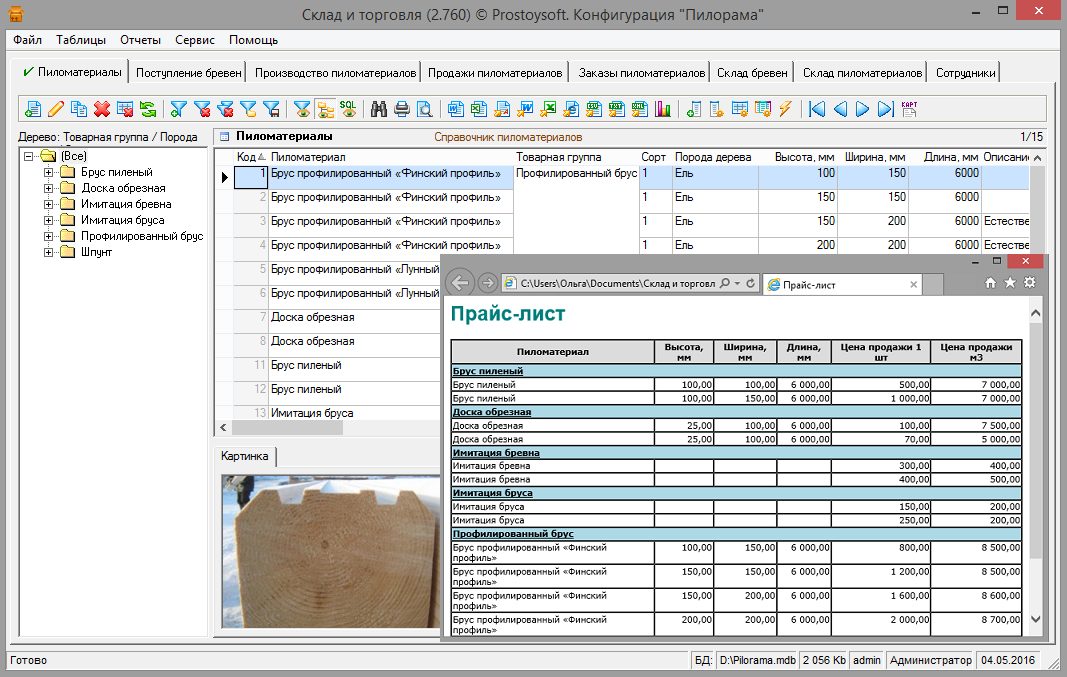Viewport: 1067px width, 677px height.
Task: Click the green refresh arrows icon
Action: (147, 109)
